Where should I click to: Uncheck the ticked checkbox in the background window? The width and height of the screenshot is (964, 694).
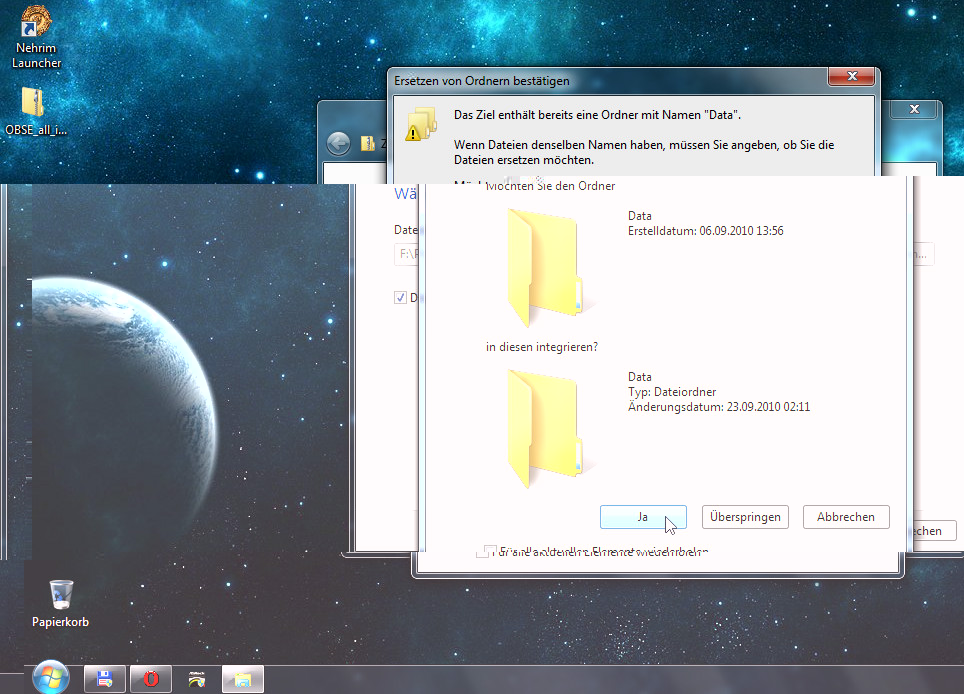(401, 297)
